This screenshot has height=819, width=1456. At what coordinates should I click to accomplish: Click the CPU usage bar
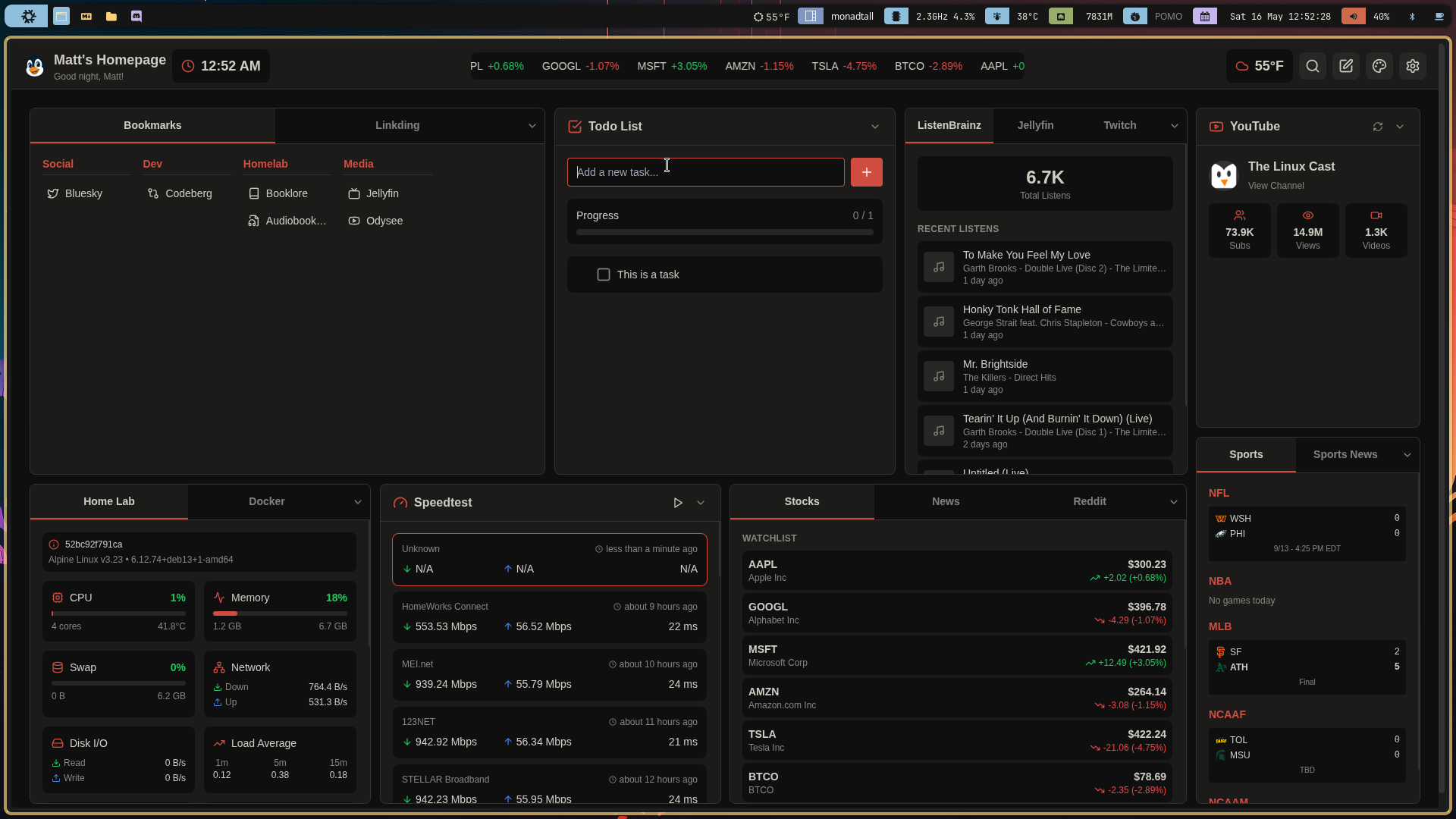tap(118, 613)
